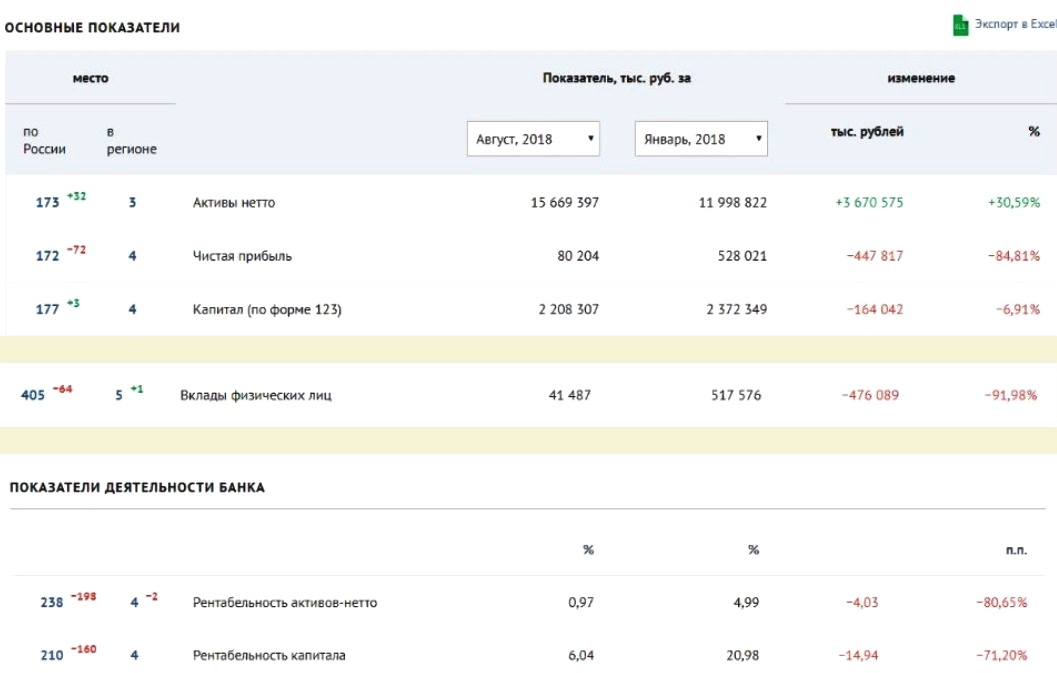The image size is (1057, 673).
Task: Click the изменение column header
Action: [921, 78]
